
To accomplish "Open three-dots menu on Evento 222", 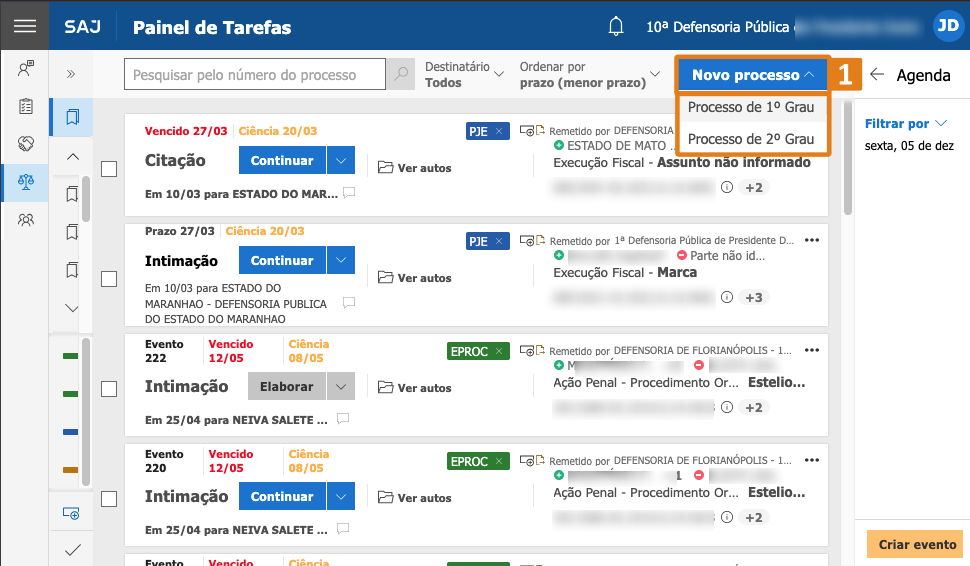I will click(x=812, y=350).
